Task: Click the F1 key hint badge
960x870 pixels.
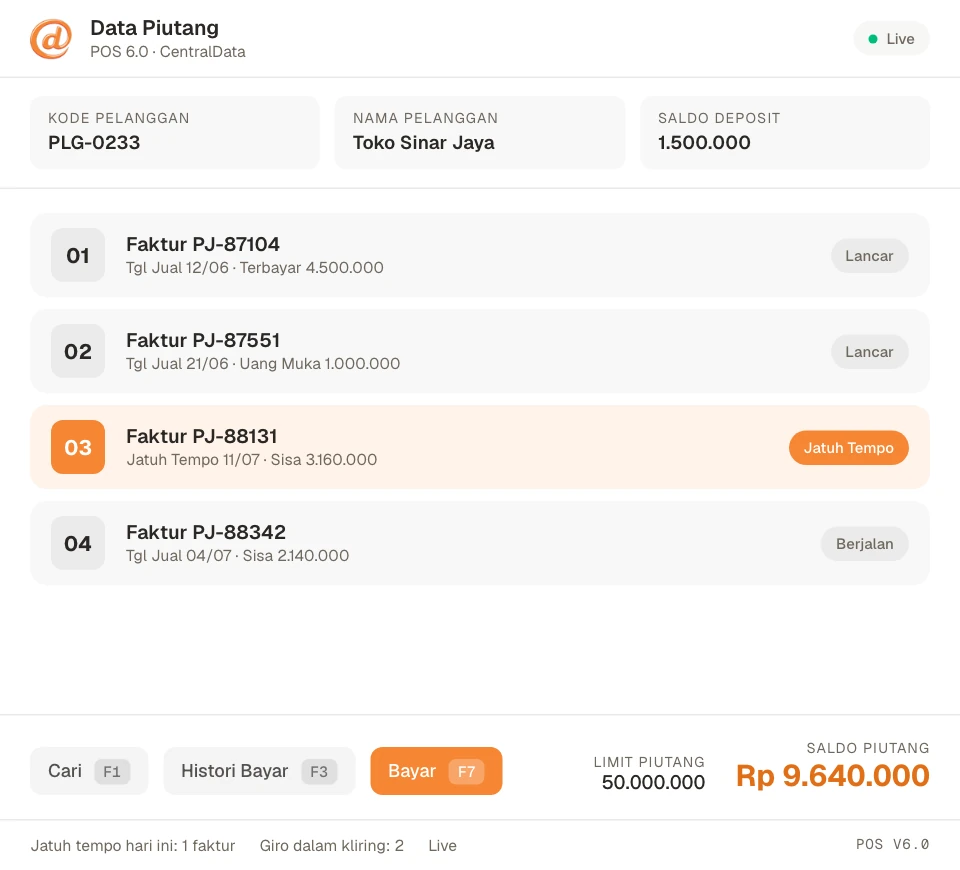Action: click(x=112, y=771)
